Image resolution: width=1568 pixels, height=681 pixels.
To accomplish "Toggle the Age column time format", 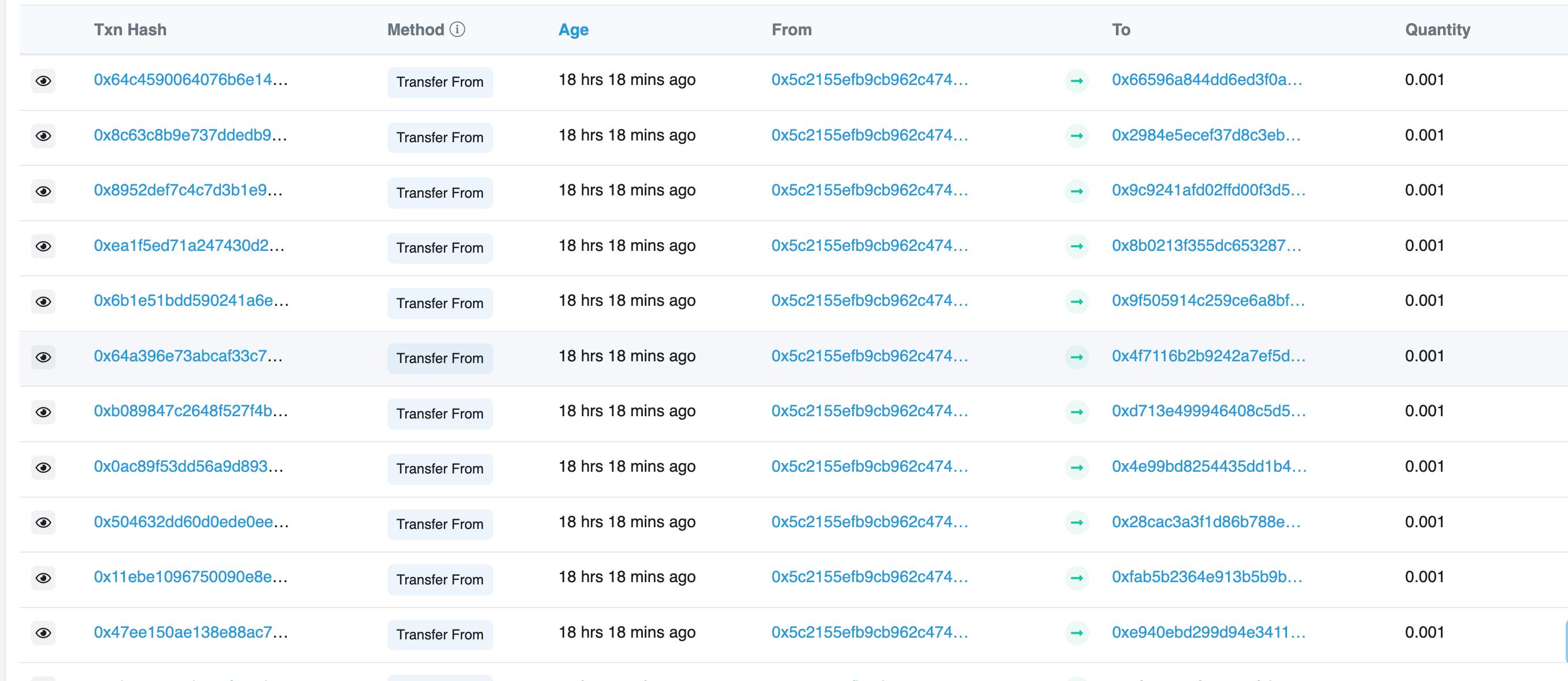I will tap(573, 30).
